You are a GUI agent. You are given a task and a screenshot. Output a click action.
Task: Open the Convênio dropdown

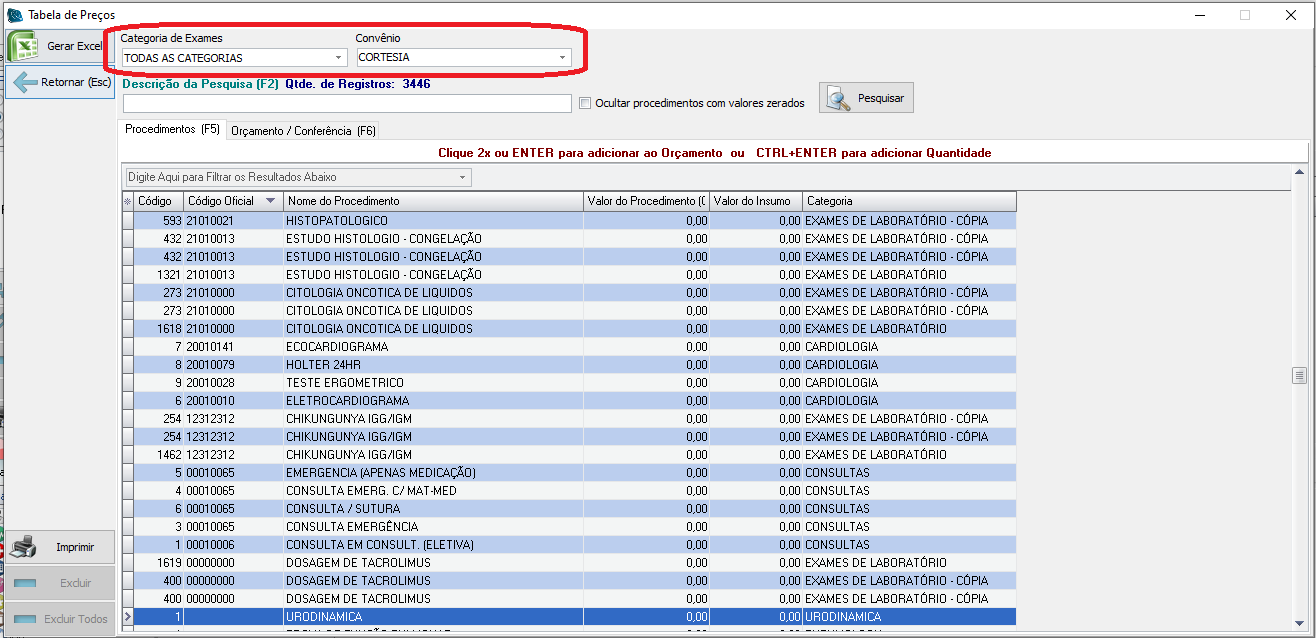(x=562, y=58)
